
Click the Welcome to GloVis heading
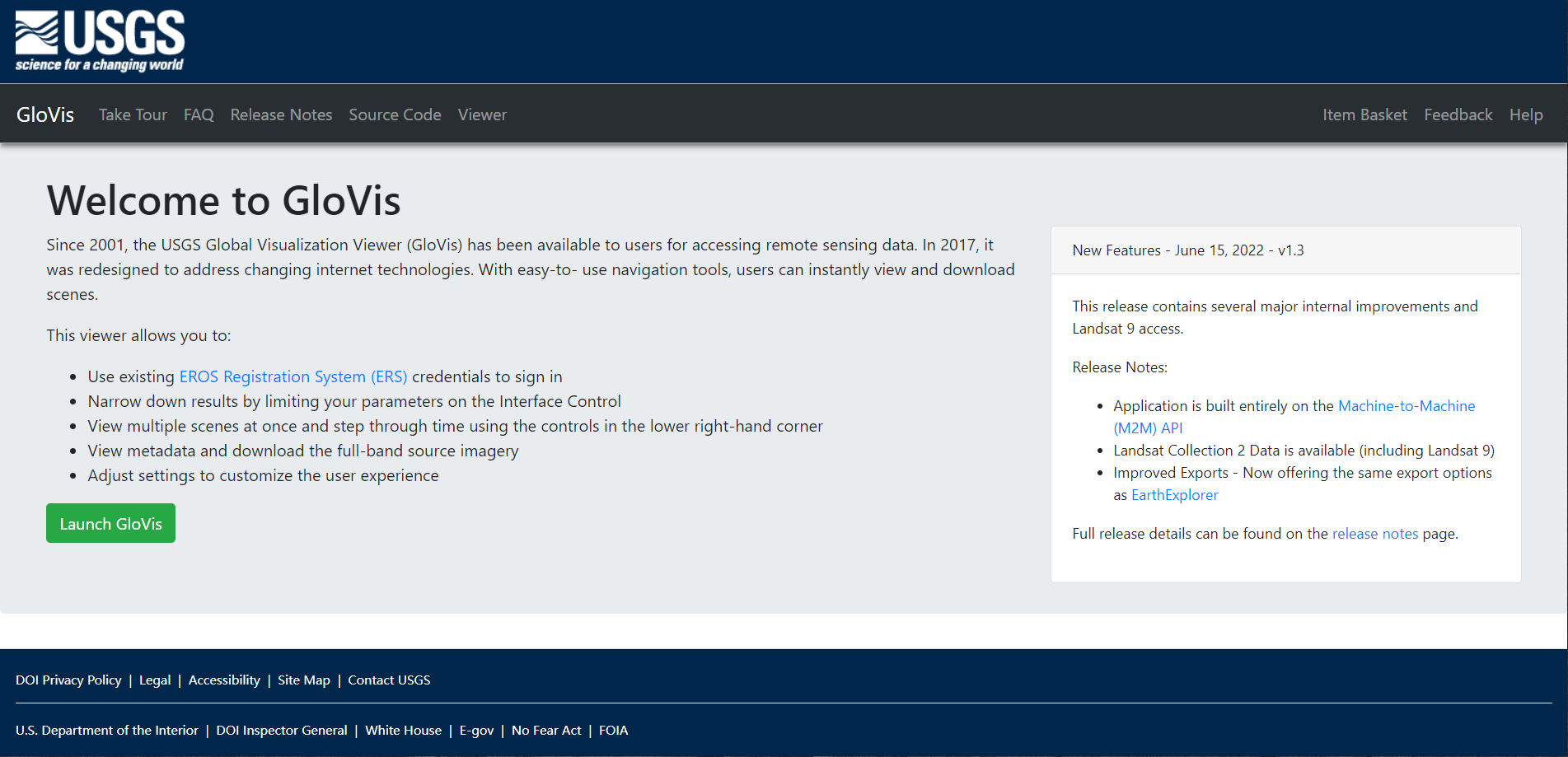pos(223,200)
